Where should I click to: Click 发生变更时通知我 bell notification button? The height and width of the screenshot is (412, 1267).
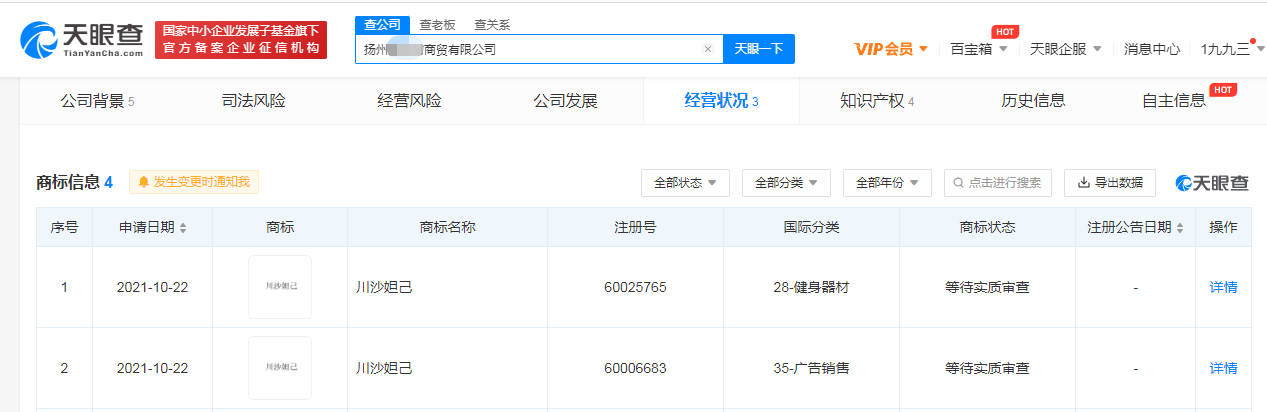(x=194, y=182)
